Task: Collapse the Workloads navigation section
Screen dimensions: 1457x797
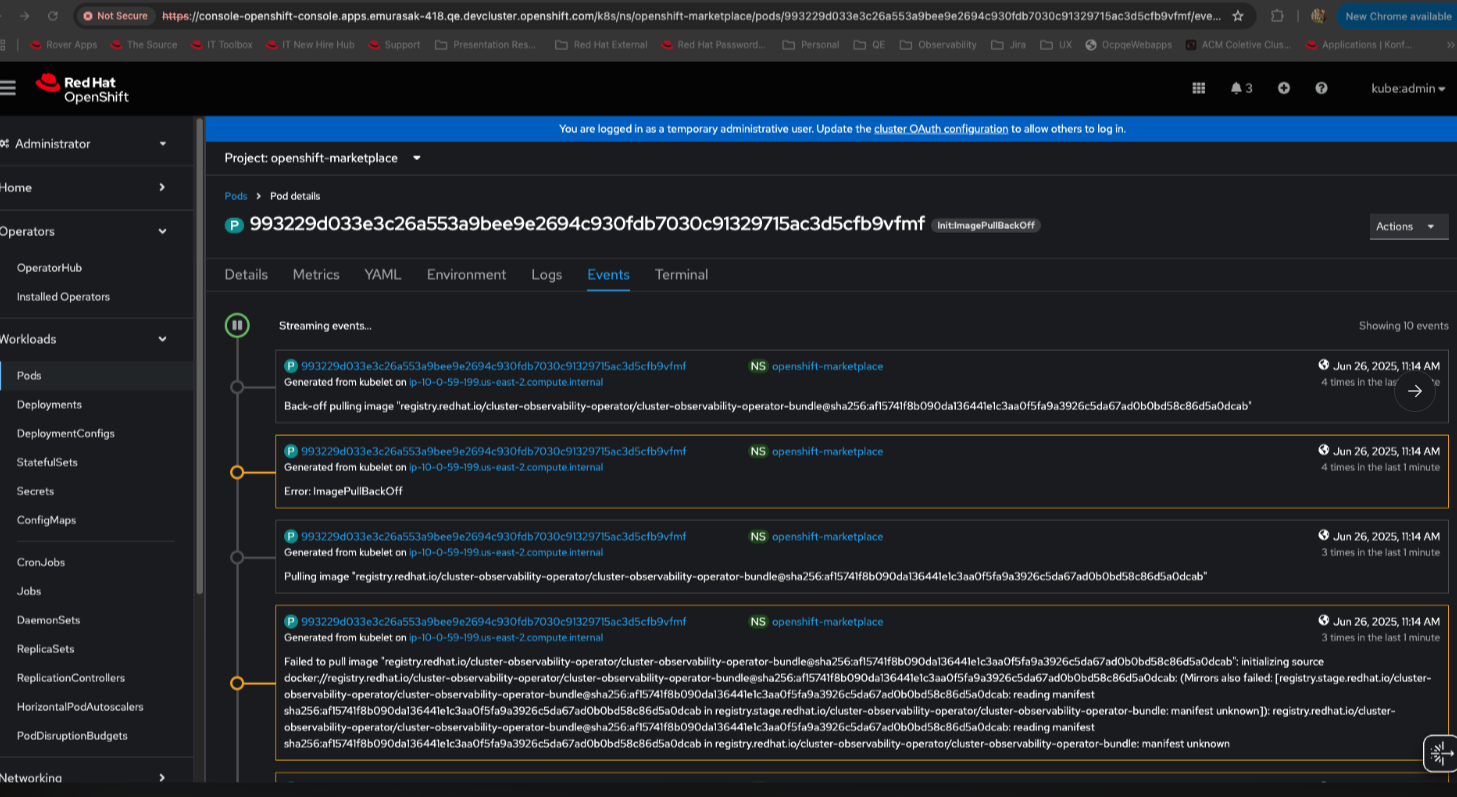Action: point(84,339)
